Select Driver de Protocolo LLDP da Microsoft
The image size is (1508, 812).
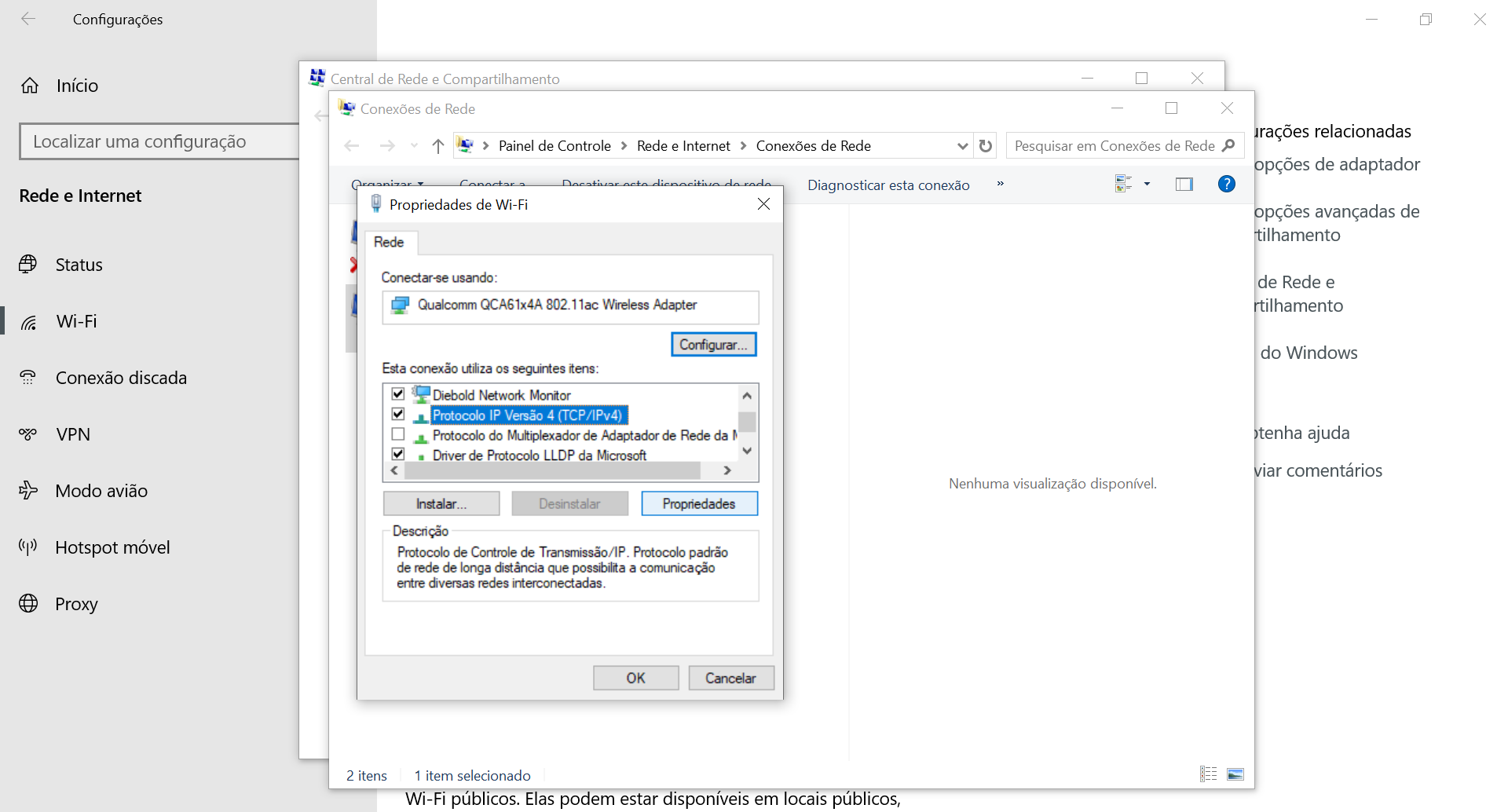(x=539, y=455)
